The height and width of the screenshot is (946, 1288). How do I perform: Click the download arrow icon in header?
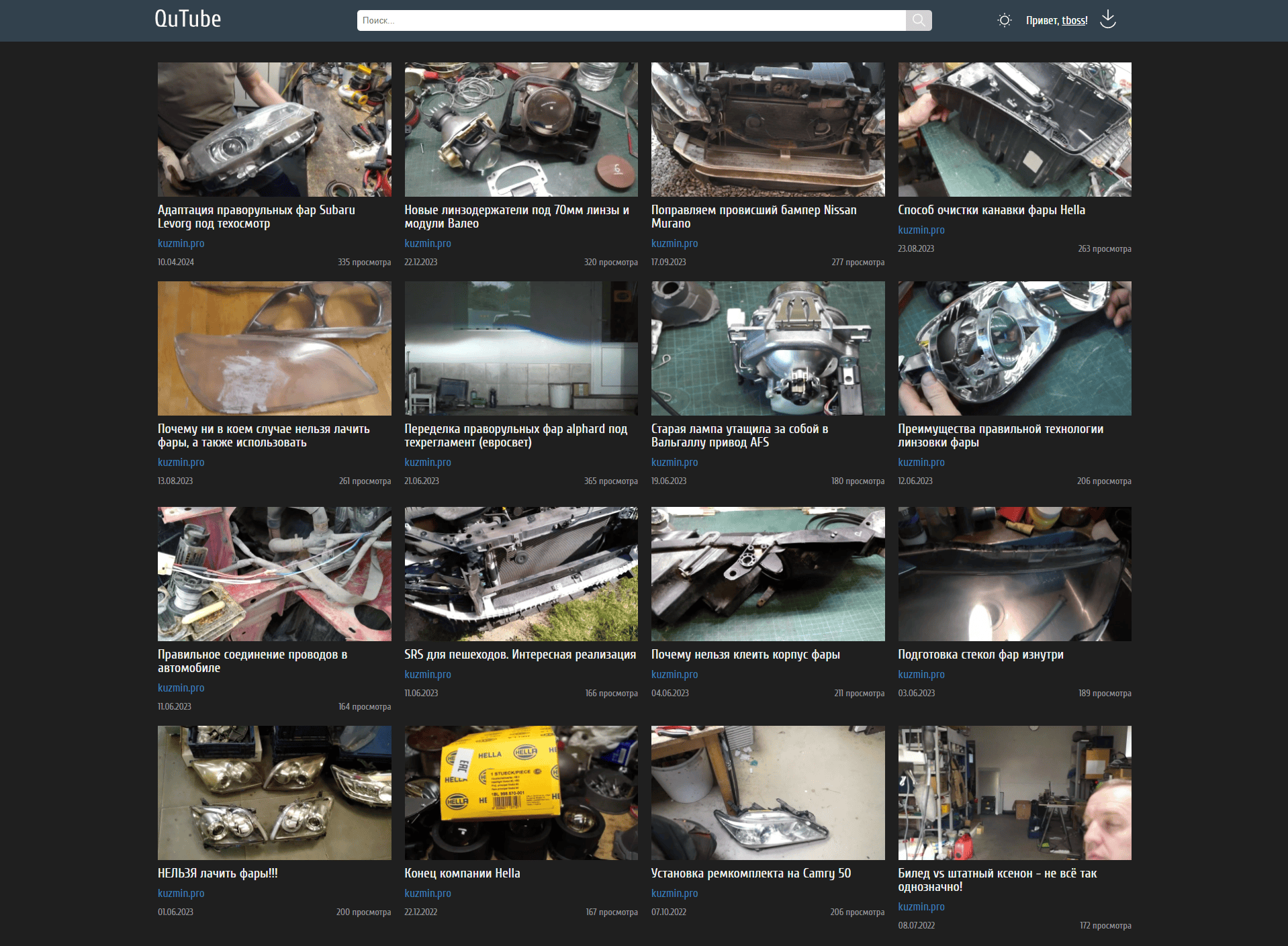(x=1107, y=20)
